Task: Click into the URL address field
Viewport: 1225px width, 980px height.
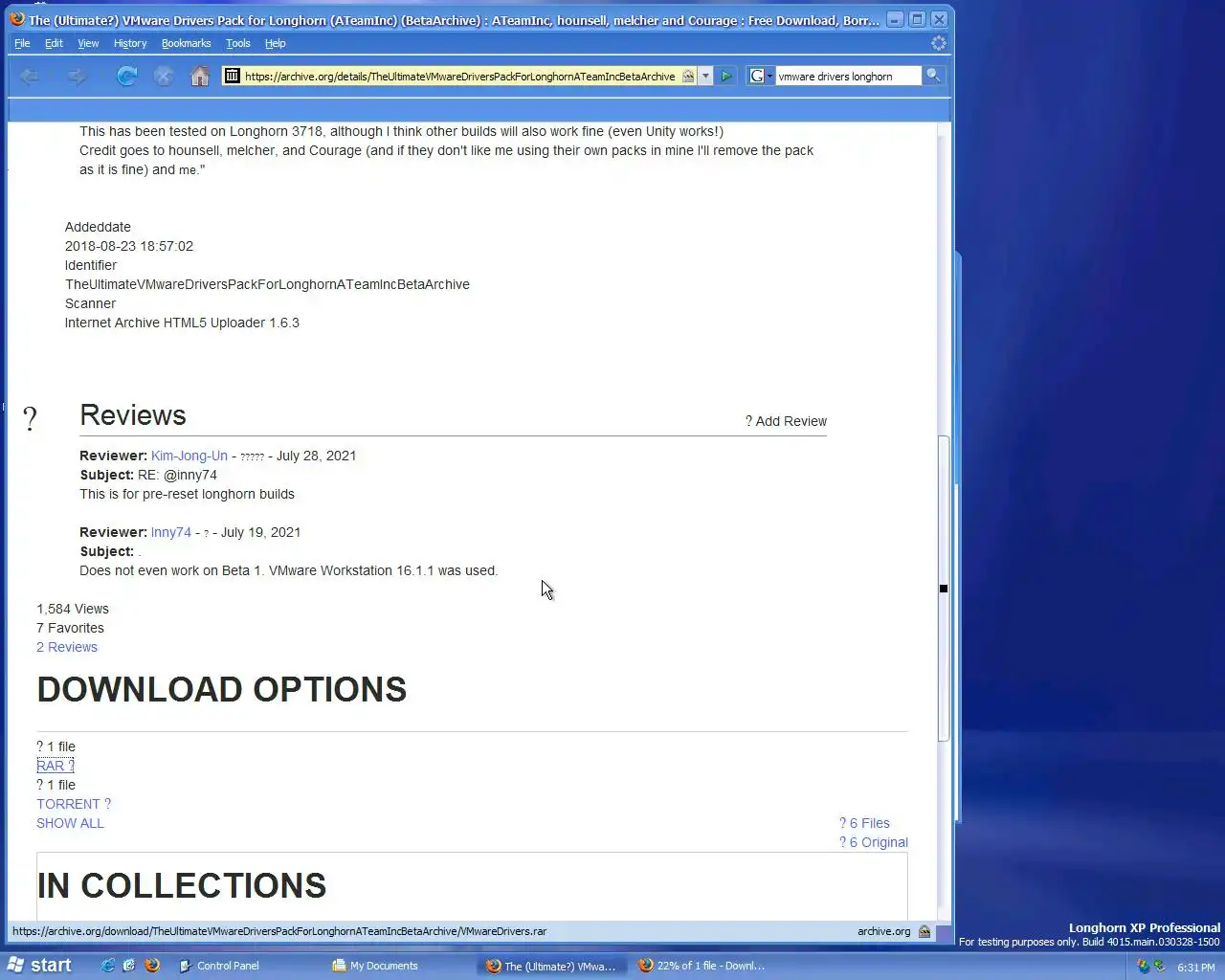Action: tap(459, 77)
